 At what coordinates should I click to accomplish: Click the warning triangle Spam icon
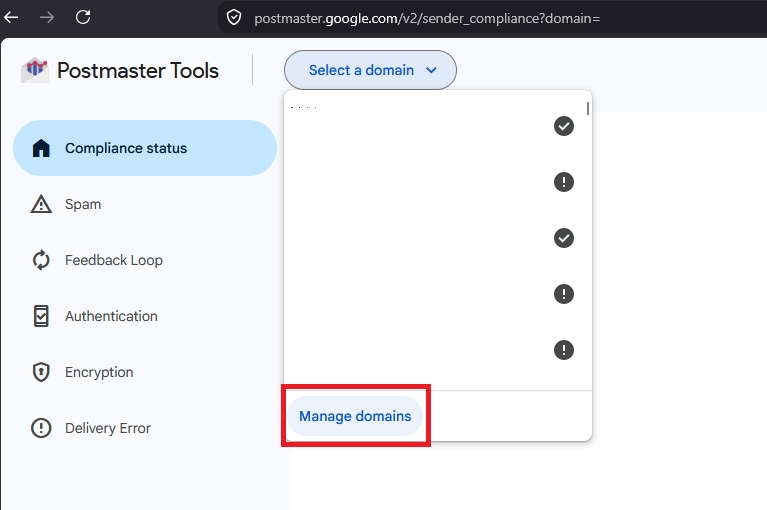41,204
